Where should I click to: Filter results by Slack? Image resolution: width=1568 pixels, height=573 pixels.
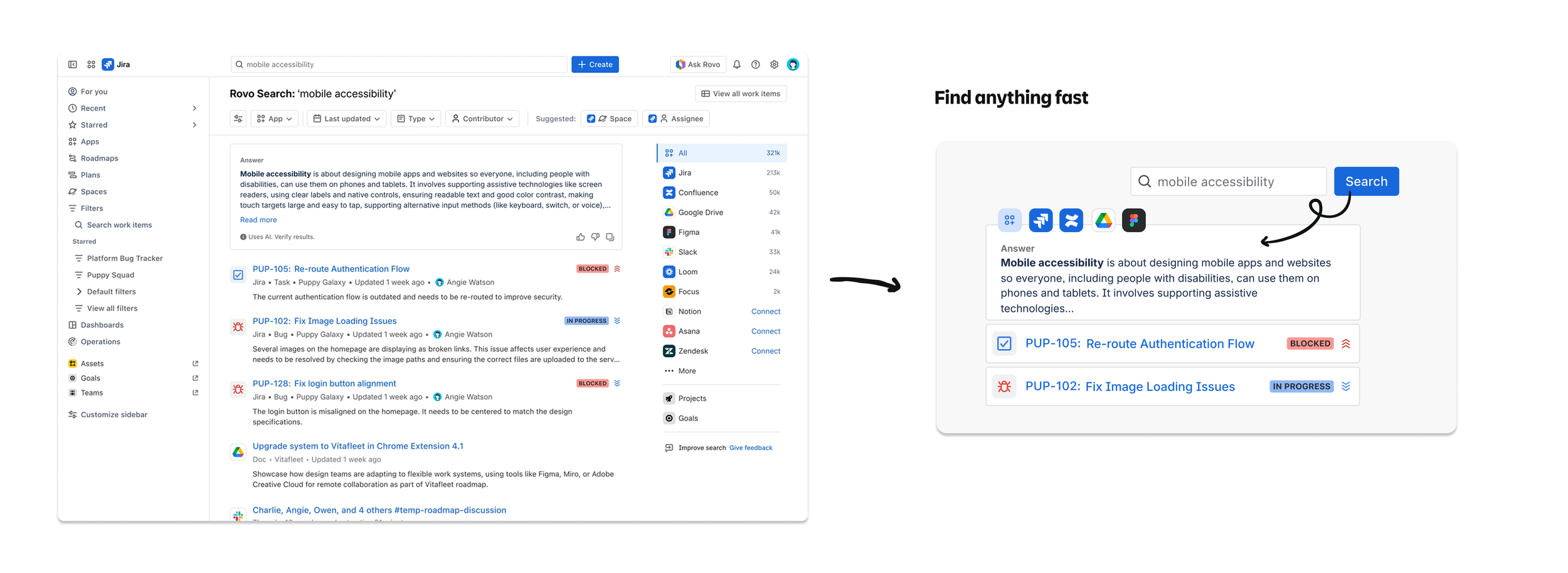point(722,252)
